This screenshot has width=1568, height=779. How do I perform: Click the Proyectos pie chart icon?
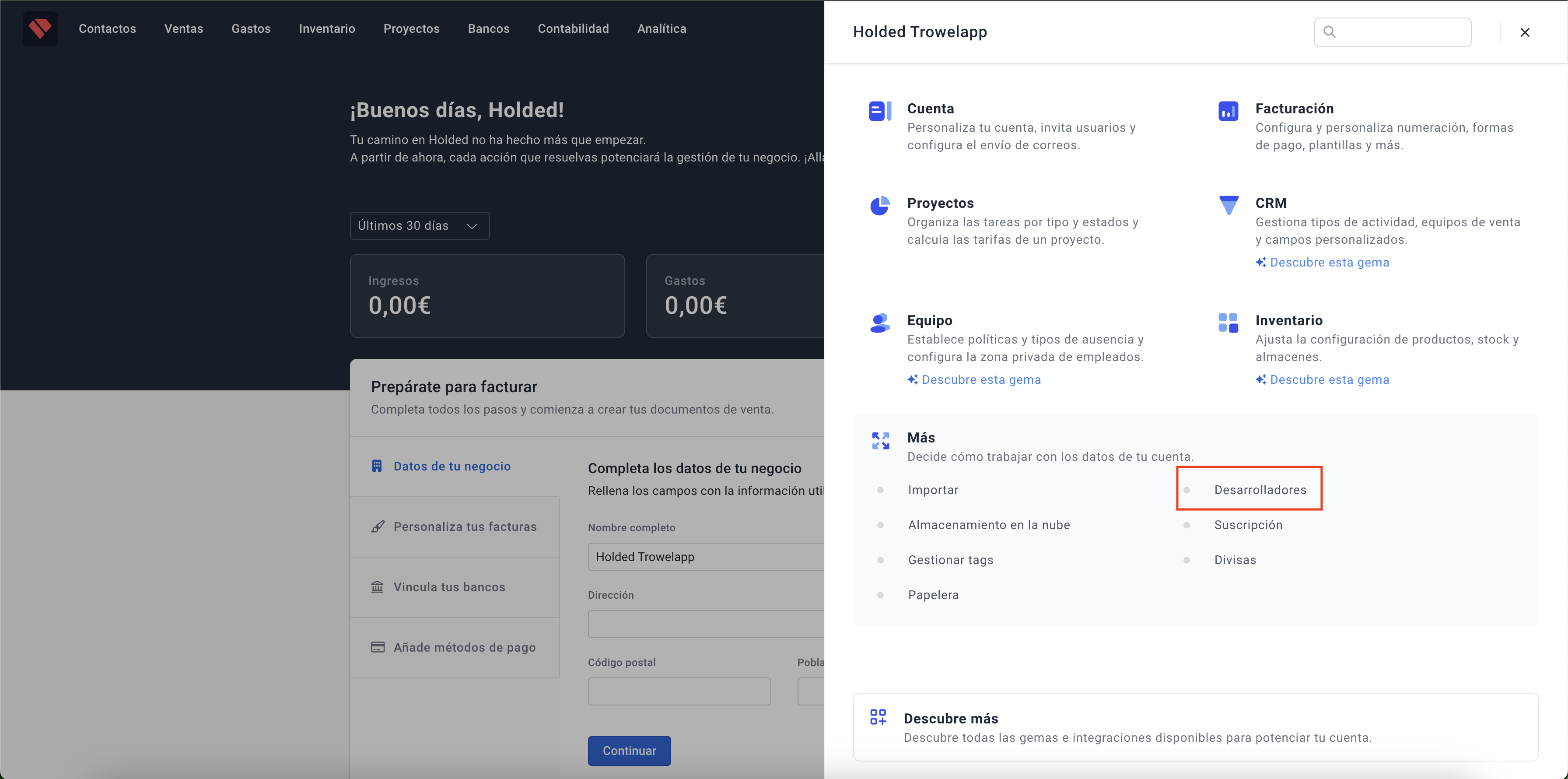coord(879,206)
